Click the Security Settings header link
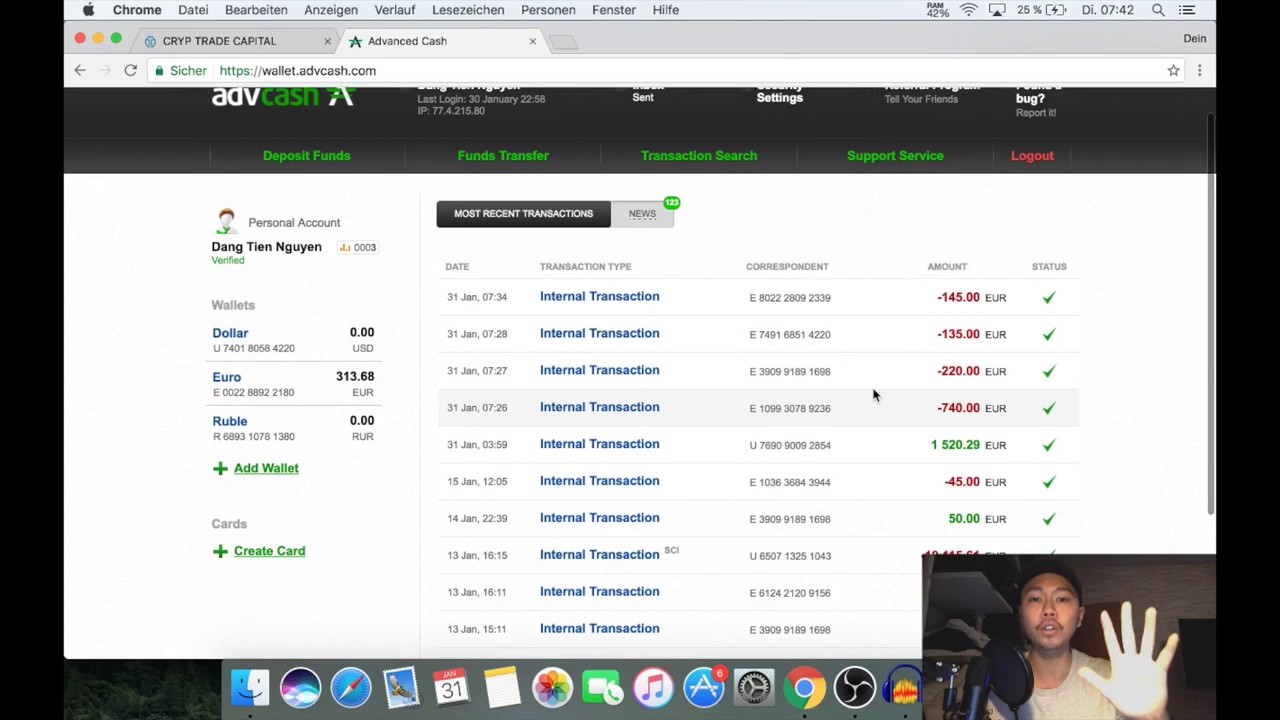The height and width of the screenshot is (720, 1280). click(x=780, y=93)
